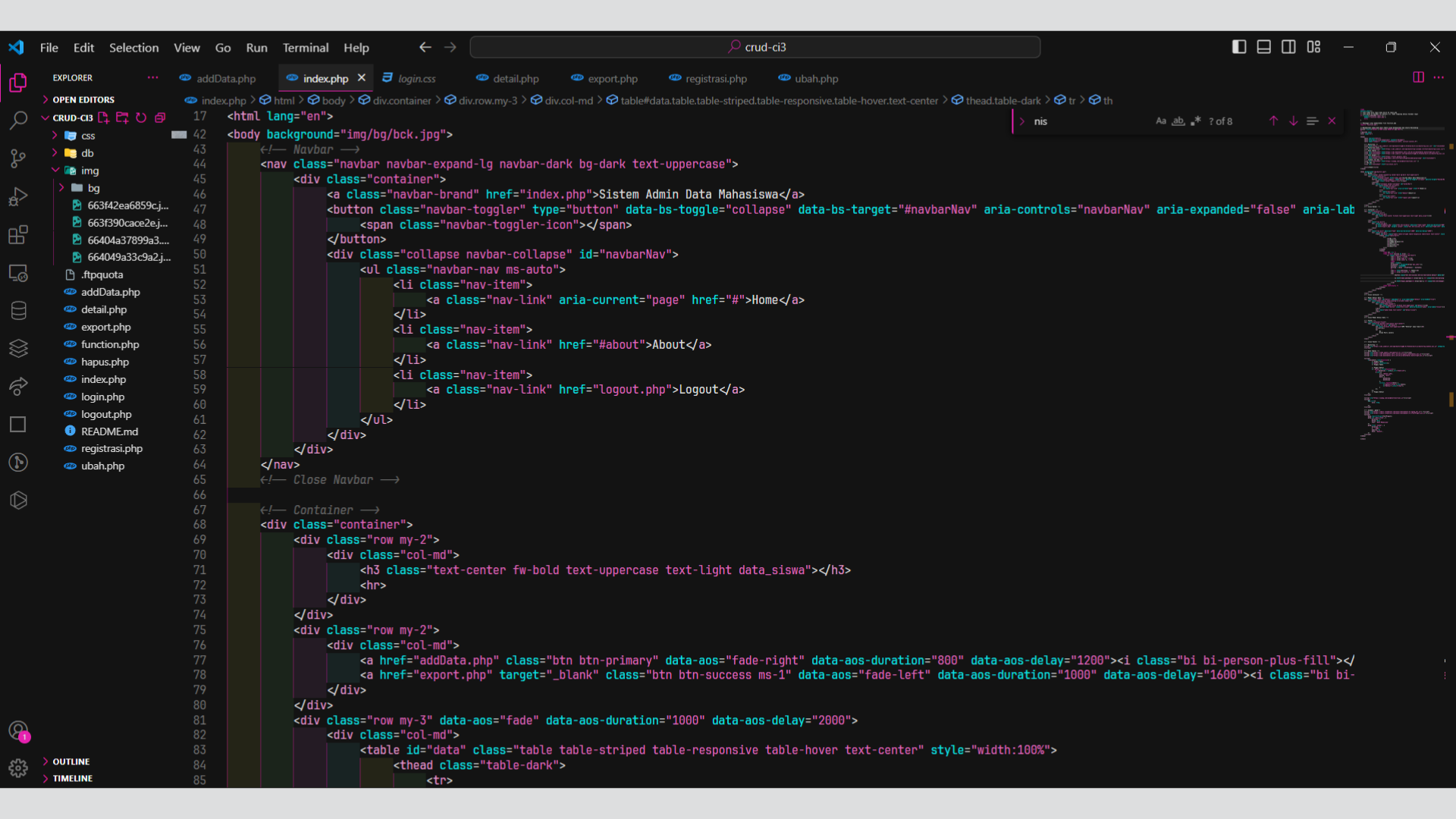This screenshot has height=819, width=1456.
Task: Open the Manage gear menu
Action: click(18, 768)
